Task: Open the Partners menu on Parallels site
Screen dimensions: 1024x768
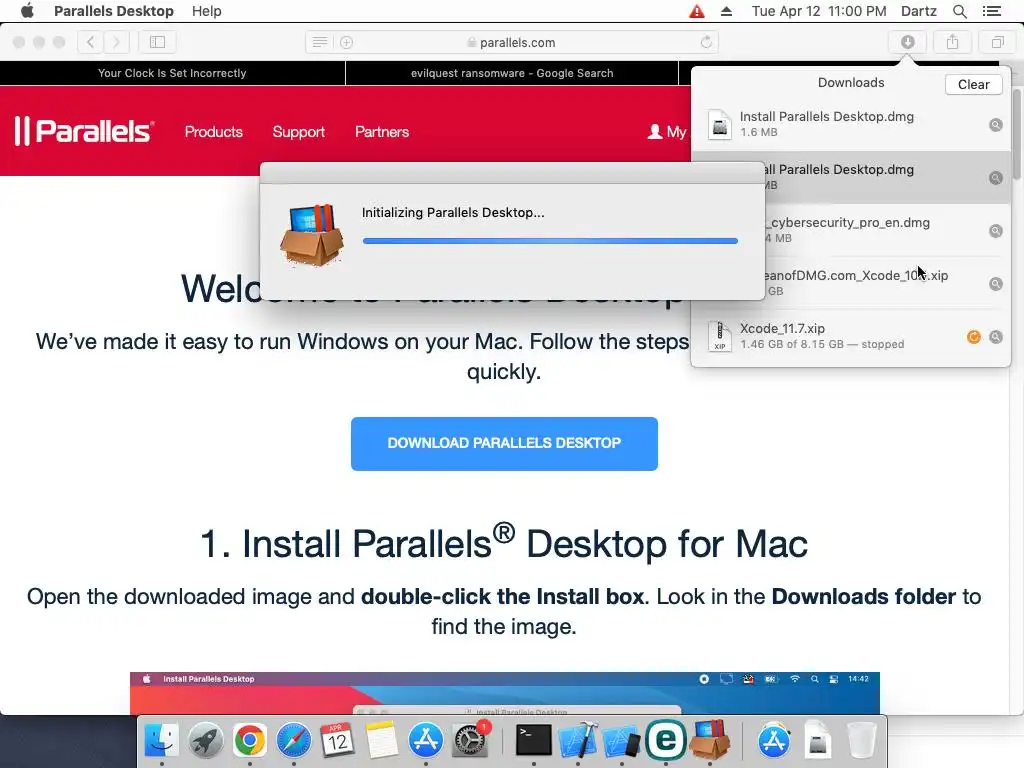Action: coord(382,132)
